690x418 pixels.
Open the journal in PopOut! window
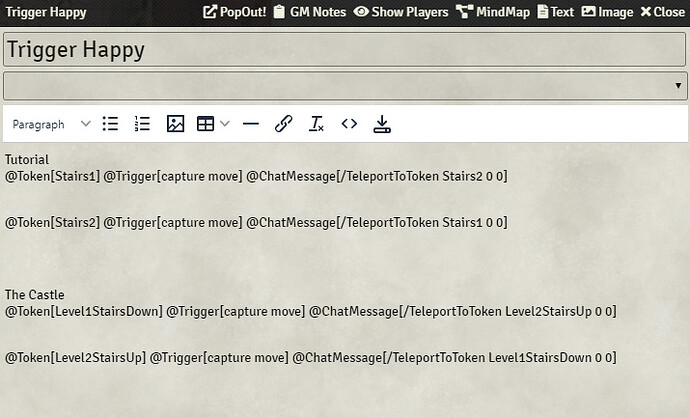coord(234,12)
